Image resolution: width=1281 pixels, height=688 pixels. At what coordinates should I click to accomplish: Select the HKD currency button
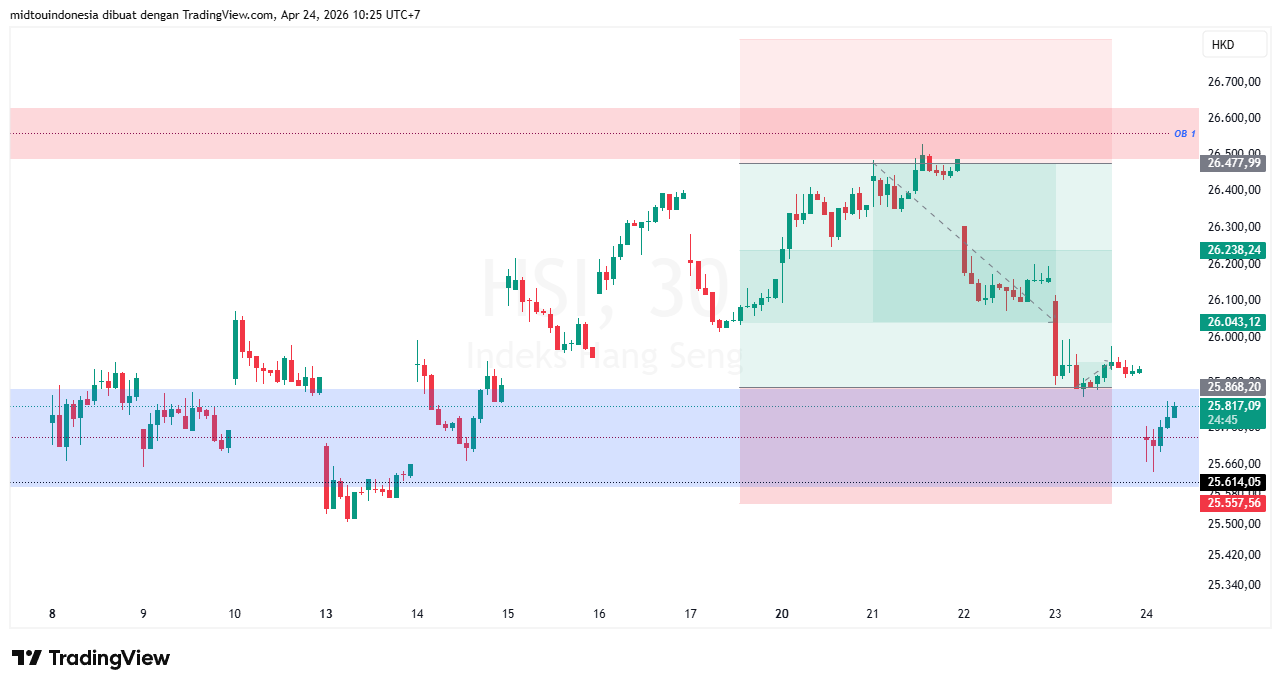click(x=1234, y=44)
